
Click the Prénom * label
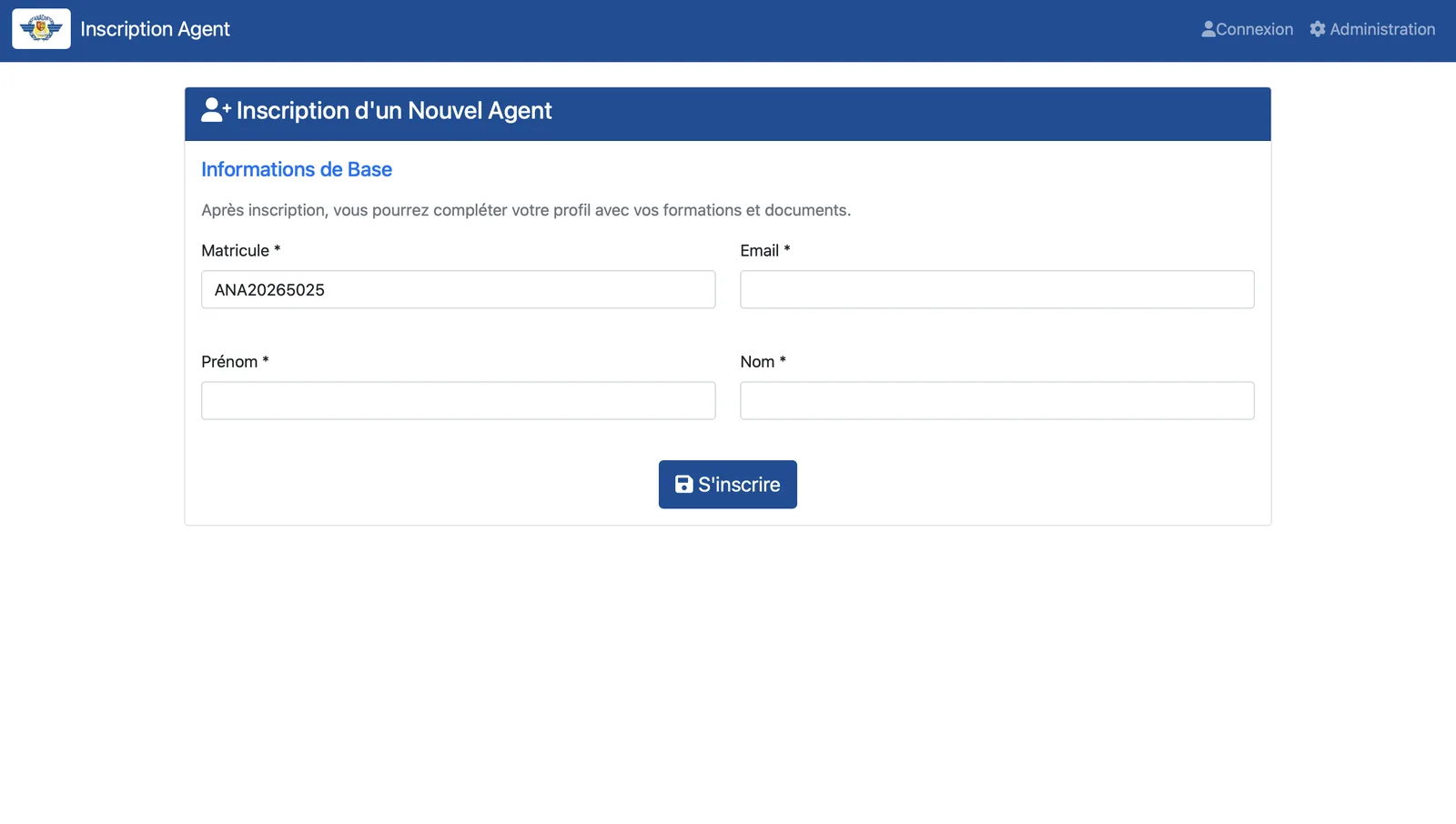point(235,361)
